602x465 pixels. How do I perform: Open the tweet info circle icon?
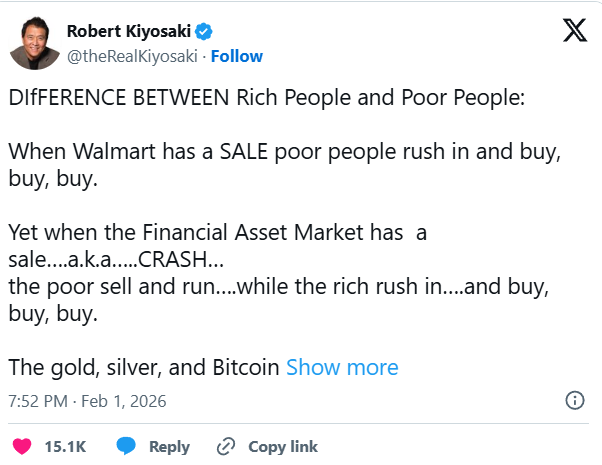[575, 401]
